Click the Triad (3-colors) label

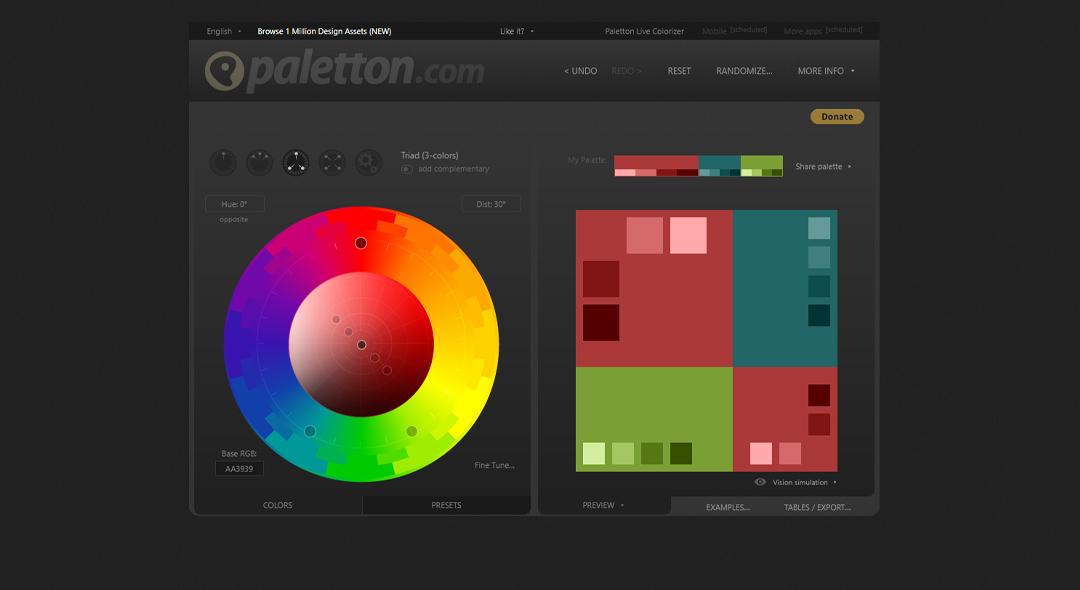click(430, 156)
